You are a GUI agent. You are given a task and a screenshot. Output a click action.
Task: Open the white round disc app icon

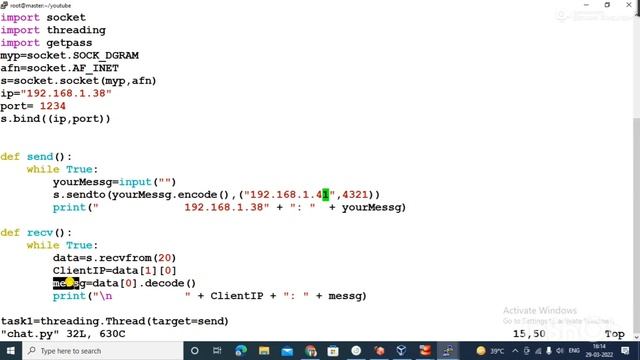pos(356,351)
